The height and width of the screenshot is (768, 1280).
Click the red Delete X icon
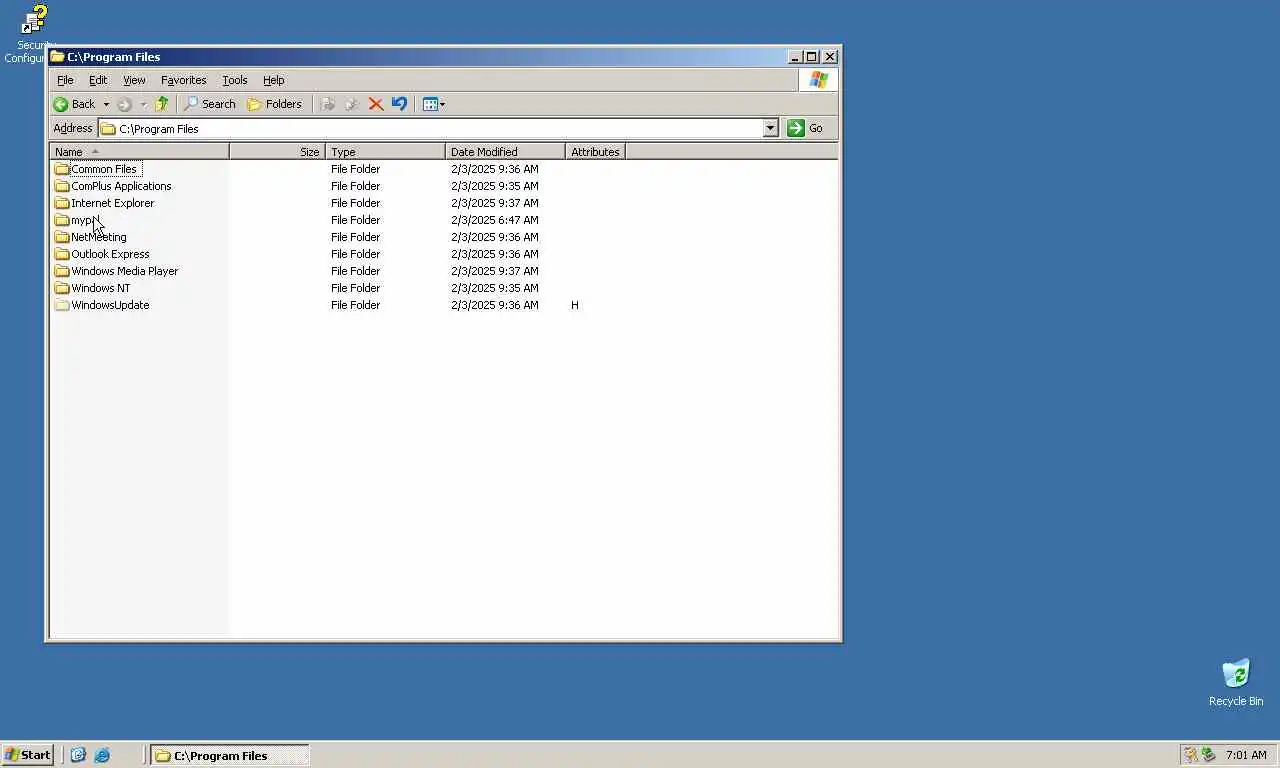point(376,104)
